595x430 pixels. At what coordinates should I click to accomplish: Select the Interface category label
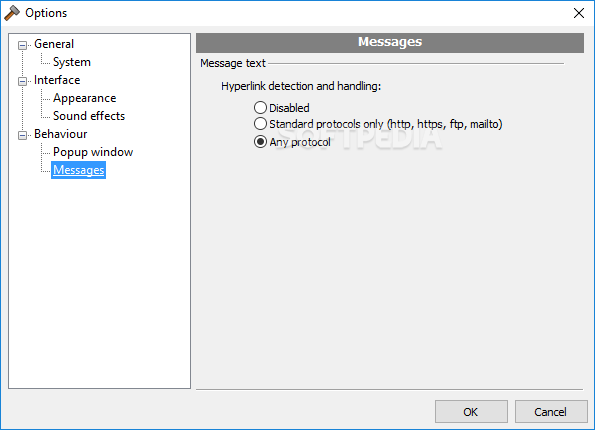click(x=57, y=80)
